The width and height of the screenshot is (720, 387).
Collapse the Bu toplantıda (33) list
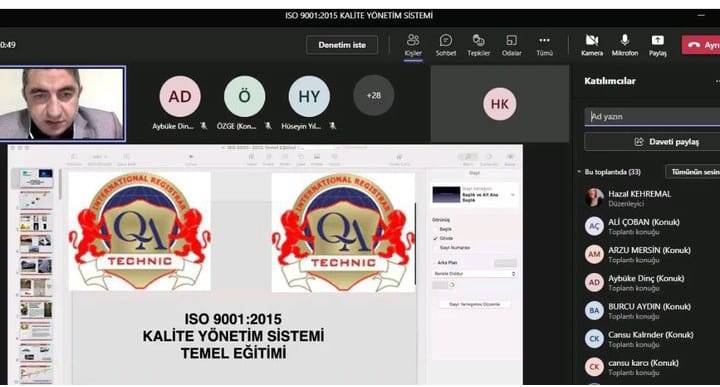[x=579, y=172]
